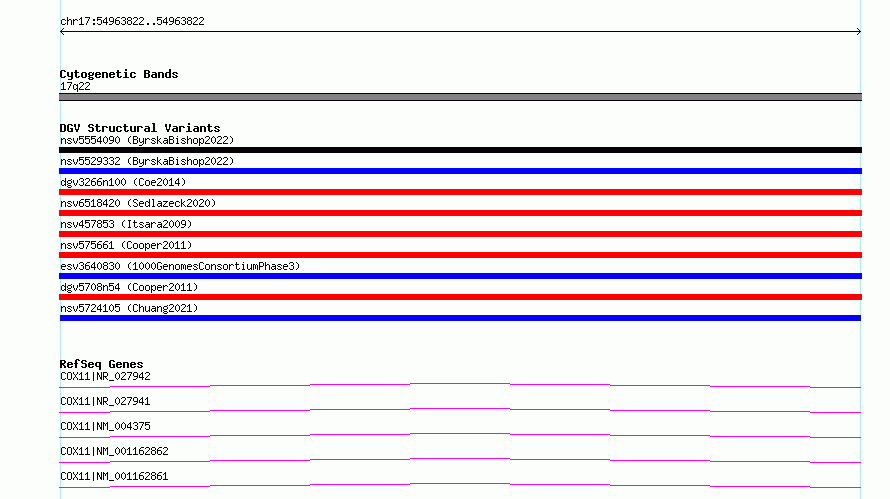Select the DGV Structural Variants heading
The height and width of the screenshot is (499, 890).
tap(140, 128)
